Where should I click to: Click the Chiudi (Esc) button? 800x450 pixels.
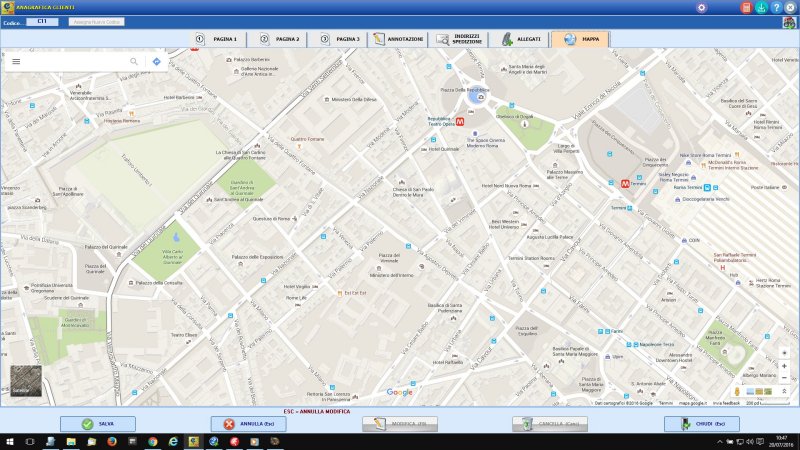coord(702,424)
